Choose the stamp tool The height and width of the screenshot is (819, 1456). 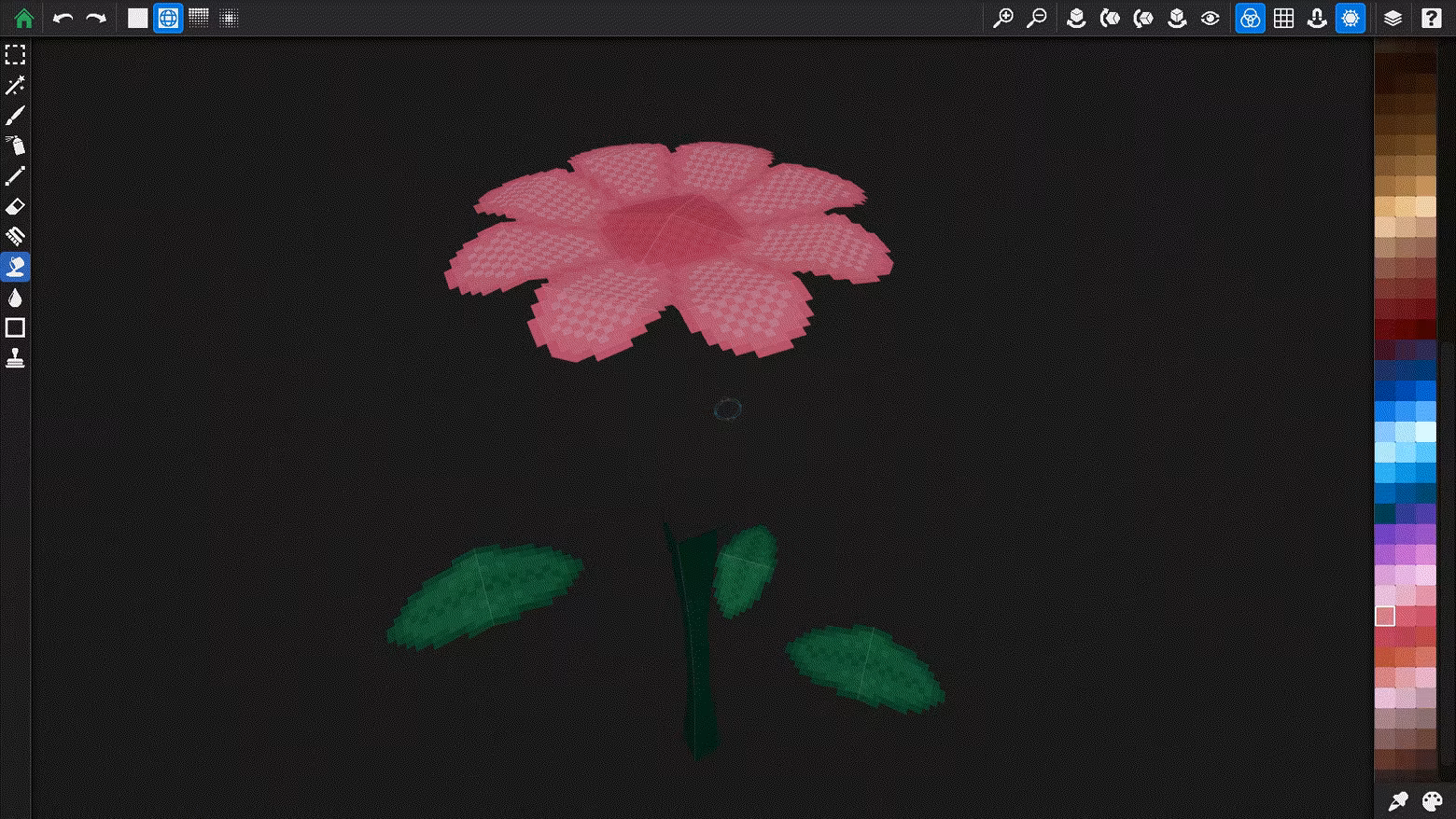click(x=15, y=358)
